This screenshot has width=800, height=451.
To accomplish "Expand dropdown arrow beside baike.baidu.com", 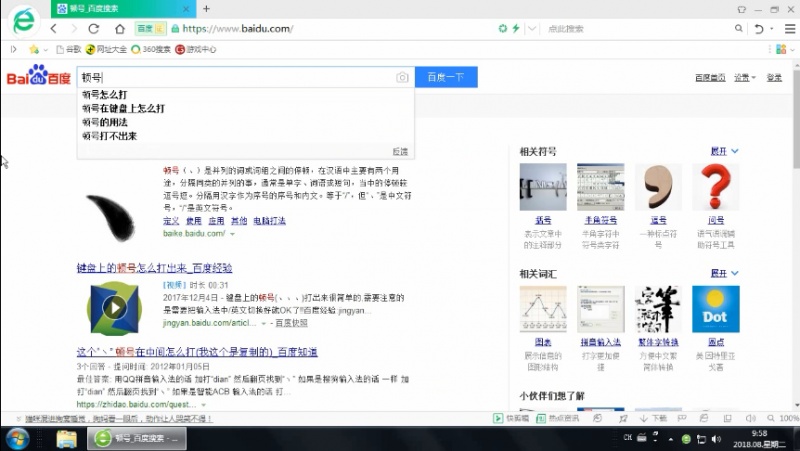I will (x=232, y=234).
